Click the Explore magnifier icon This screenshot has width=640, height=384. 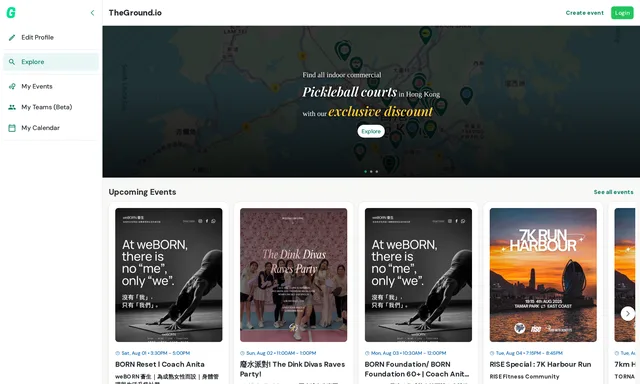click(x=12, y=62)
